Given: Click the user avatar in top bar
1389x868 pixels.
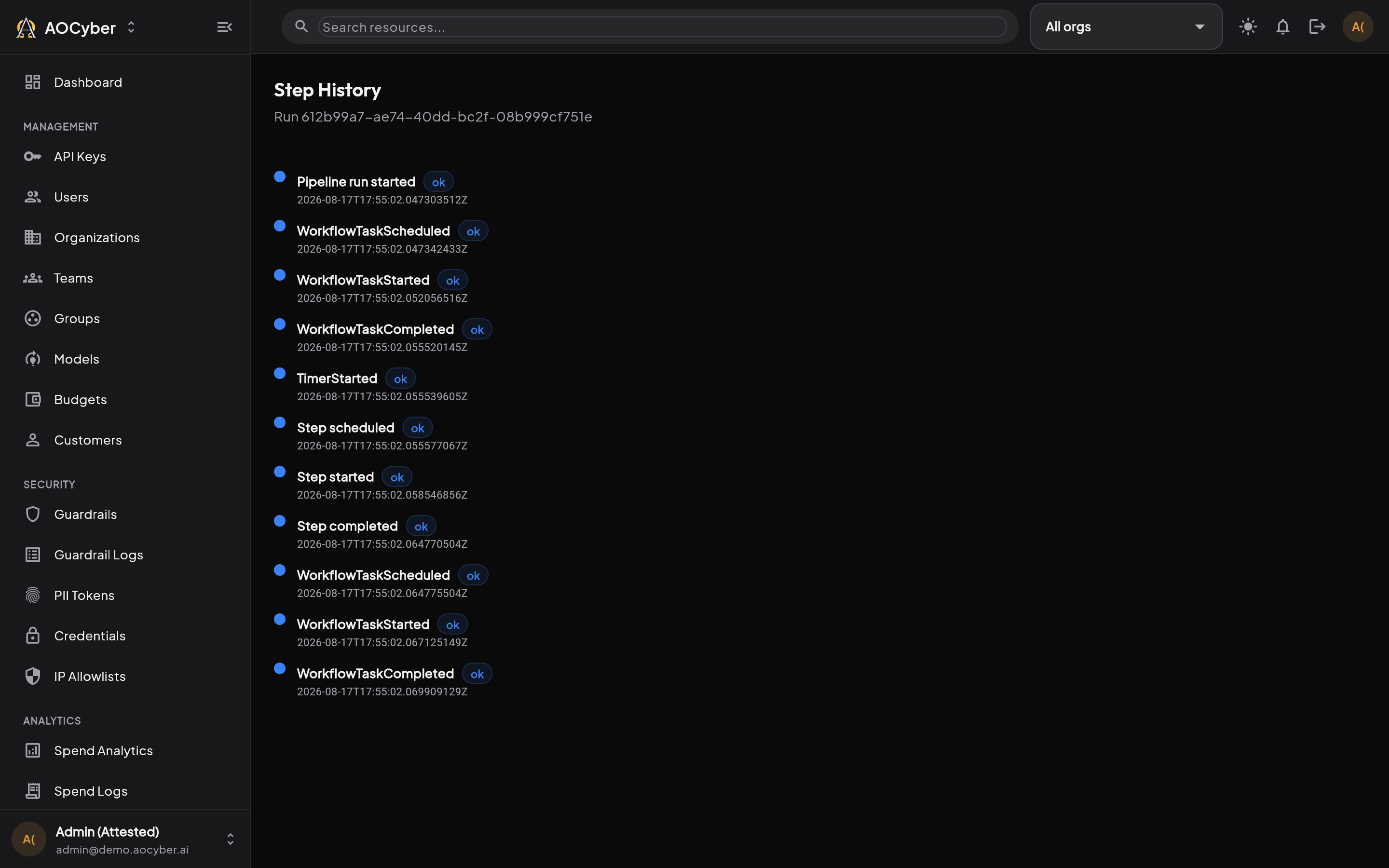Looking at the screenshot, I should [x=1358, y=27].
